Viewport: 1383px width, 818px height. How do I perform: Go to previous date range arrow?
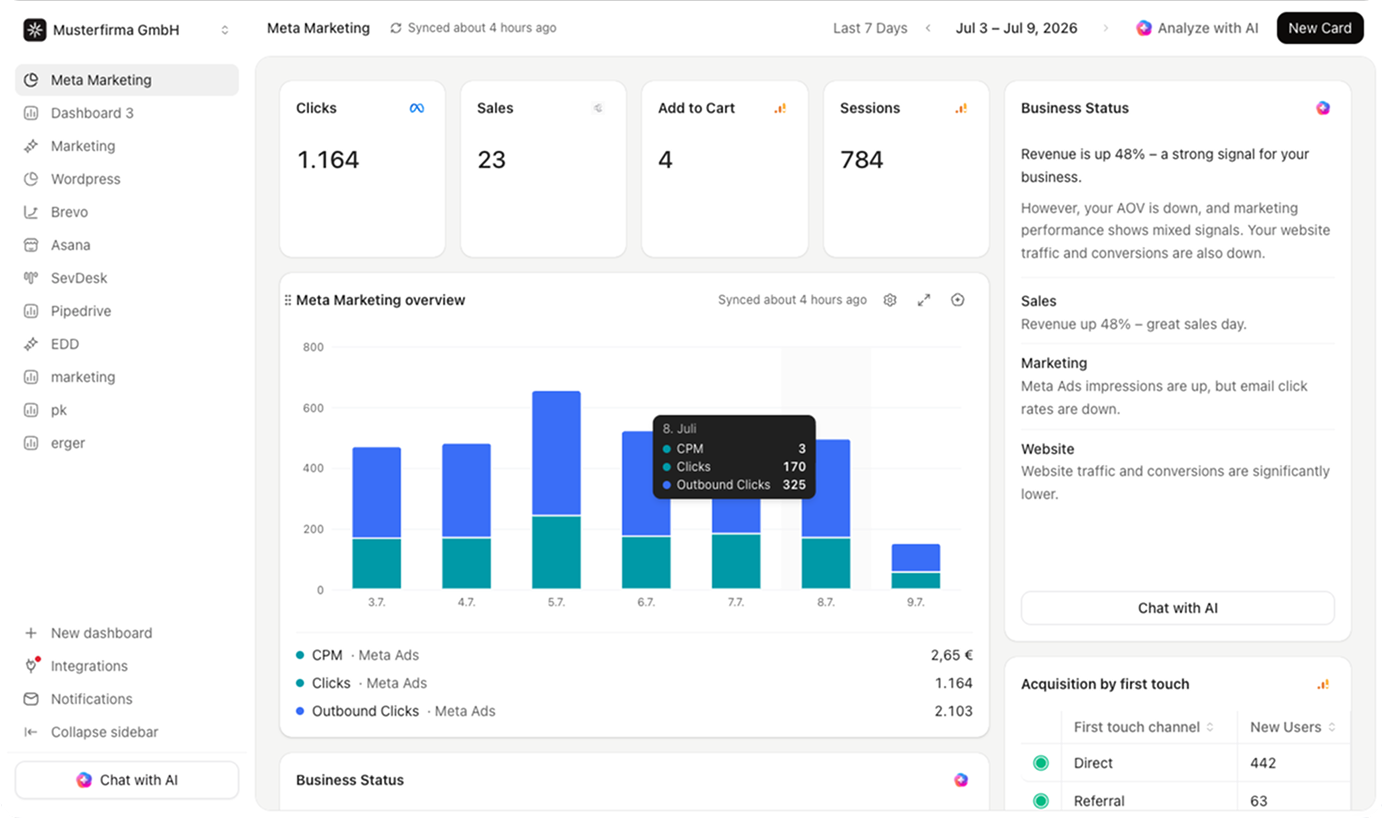tap(928, 28)
